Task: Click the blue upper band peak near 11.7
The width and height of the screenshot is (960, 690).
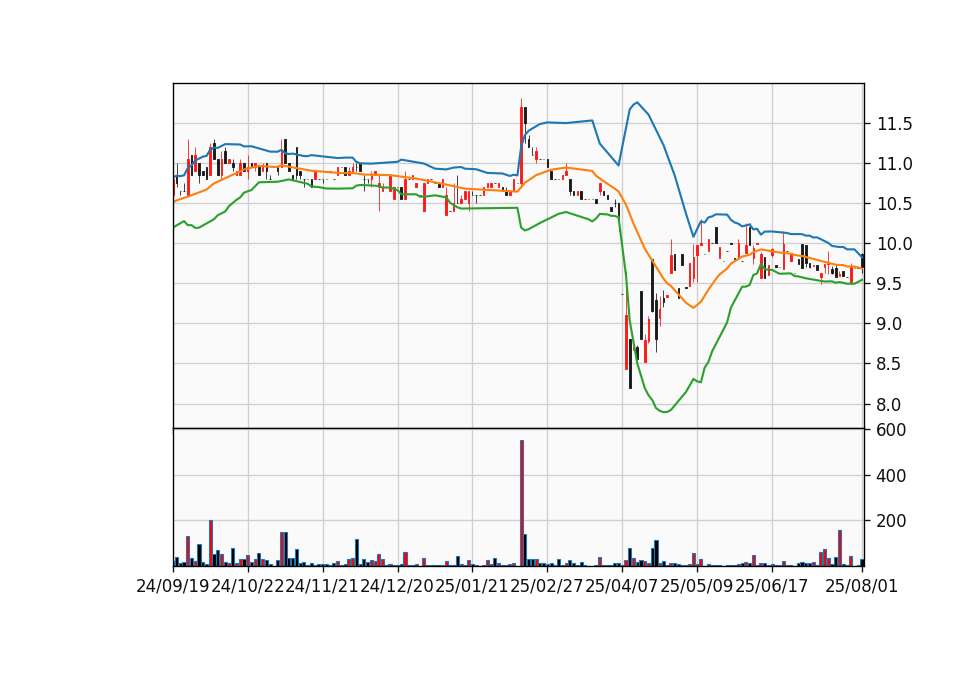Action: tap(637, 102)
